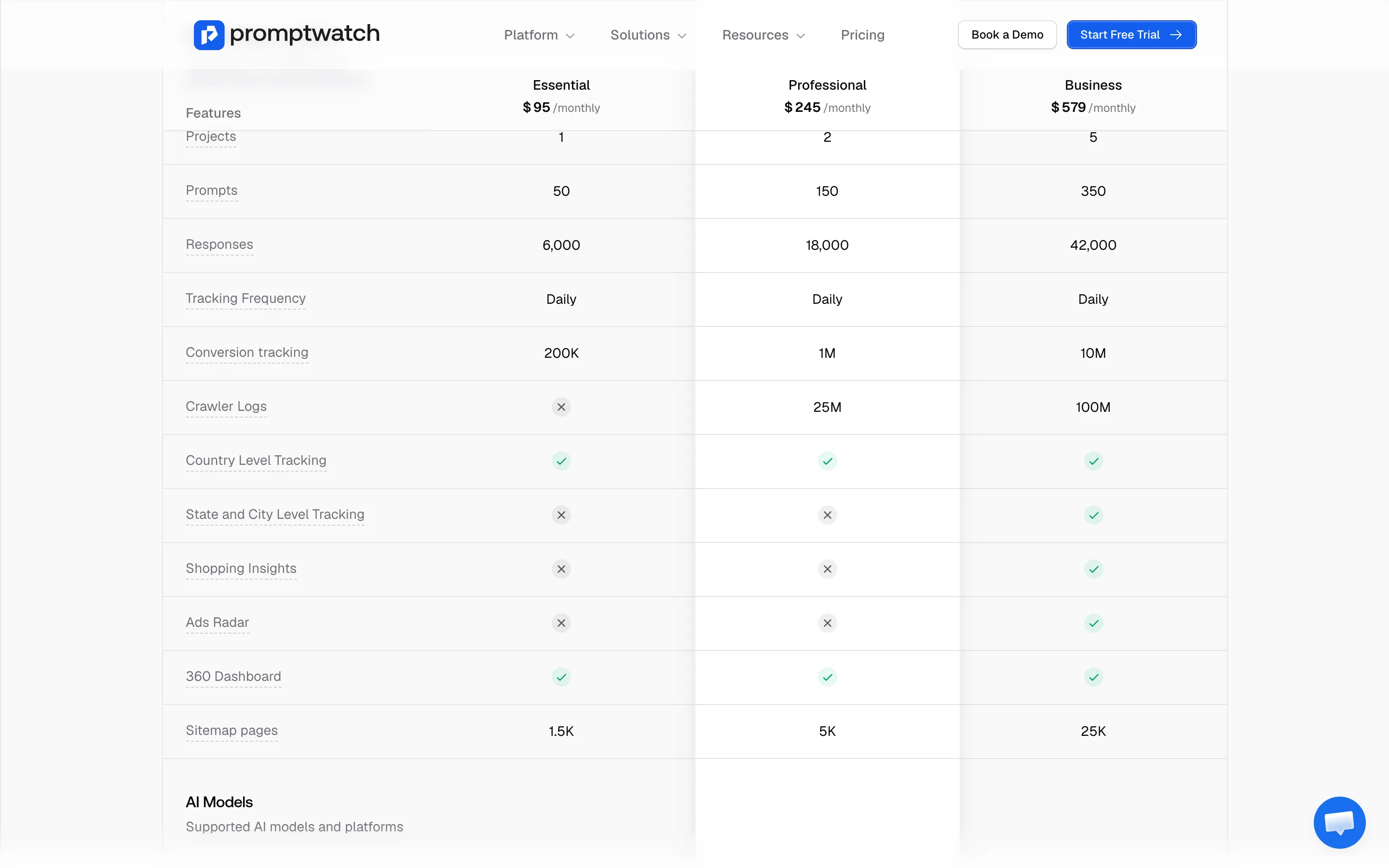This screenshot has height=868, width=1389.
Task: Click the Professional Shopping Insights cross icon
Action: coord(827,569)
